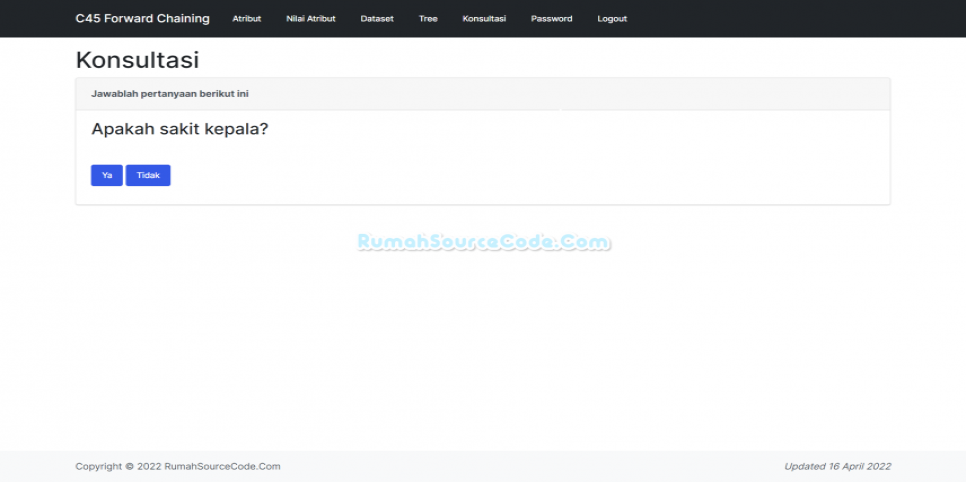Open the Password menu item

click(551, 19)
